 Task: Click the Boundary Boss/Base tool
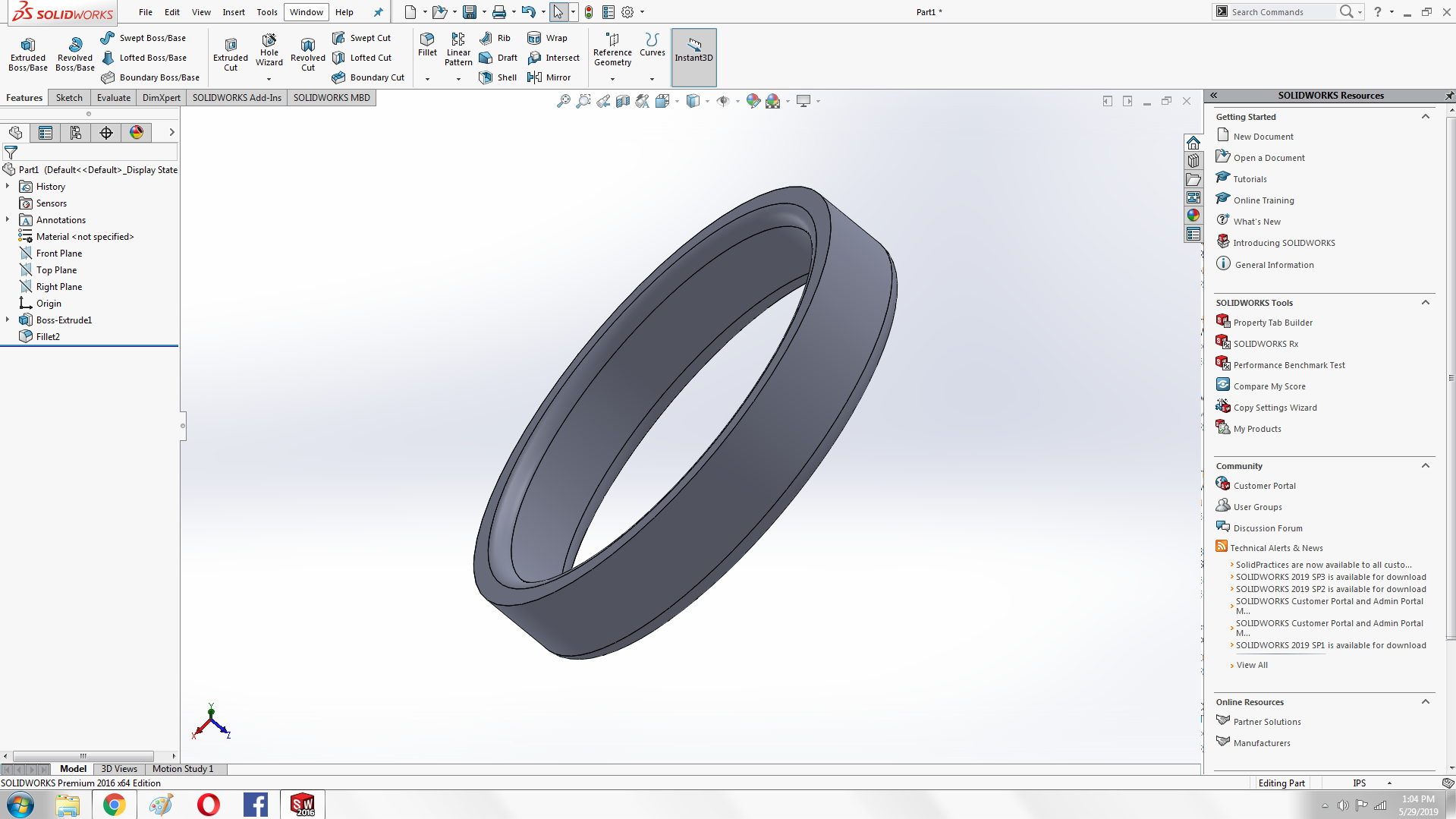[x=150, y=77]
